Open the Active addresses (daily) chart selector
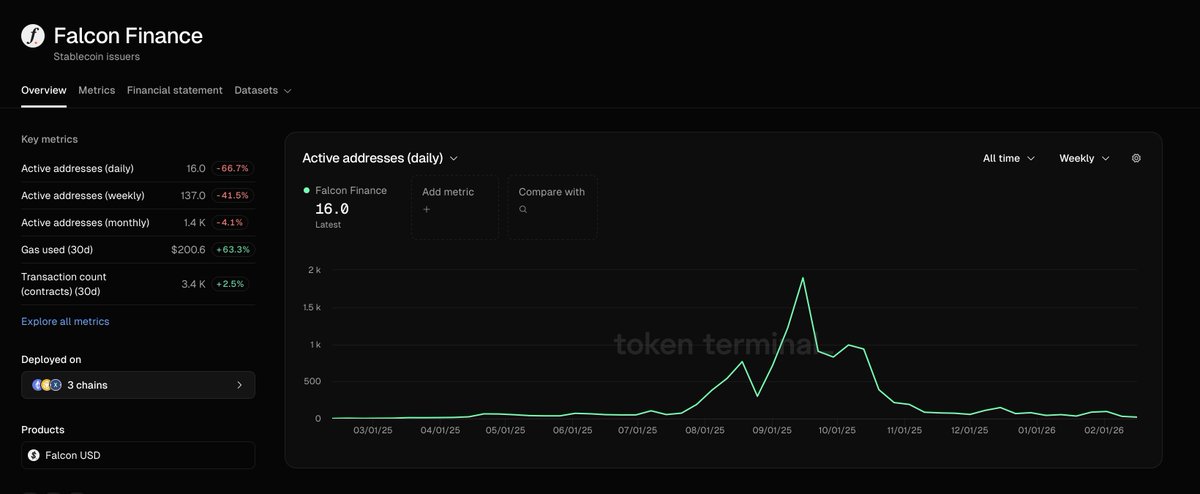Image resolution: width=1200 pixels, height=494 pixels. (x=380, y=158)
